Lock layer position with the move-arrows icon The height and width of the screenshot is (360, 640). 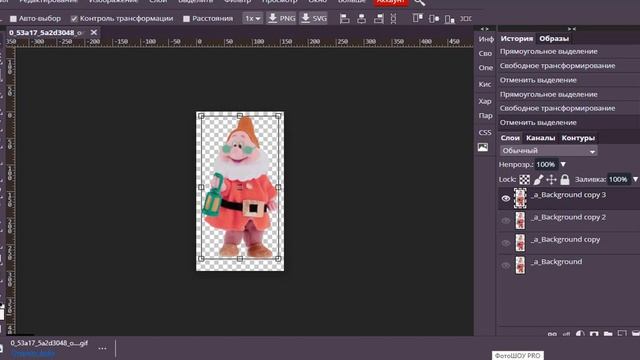[551, 179]
